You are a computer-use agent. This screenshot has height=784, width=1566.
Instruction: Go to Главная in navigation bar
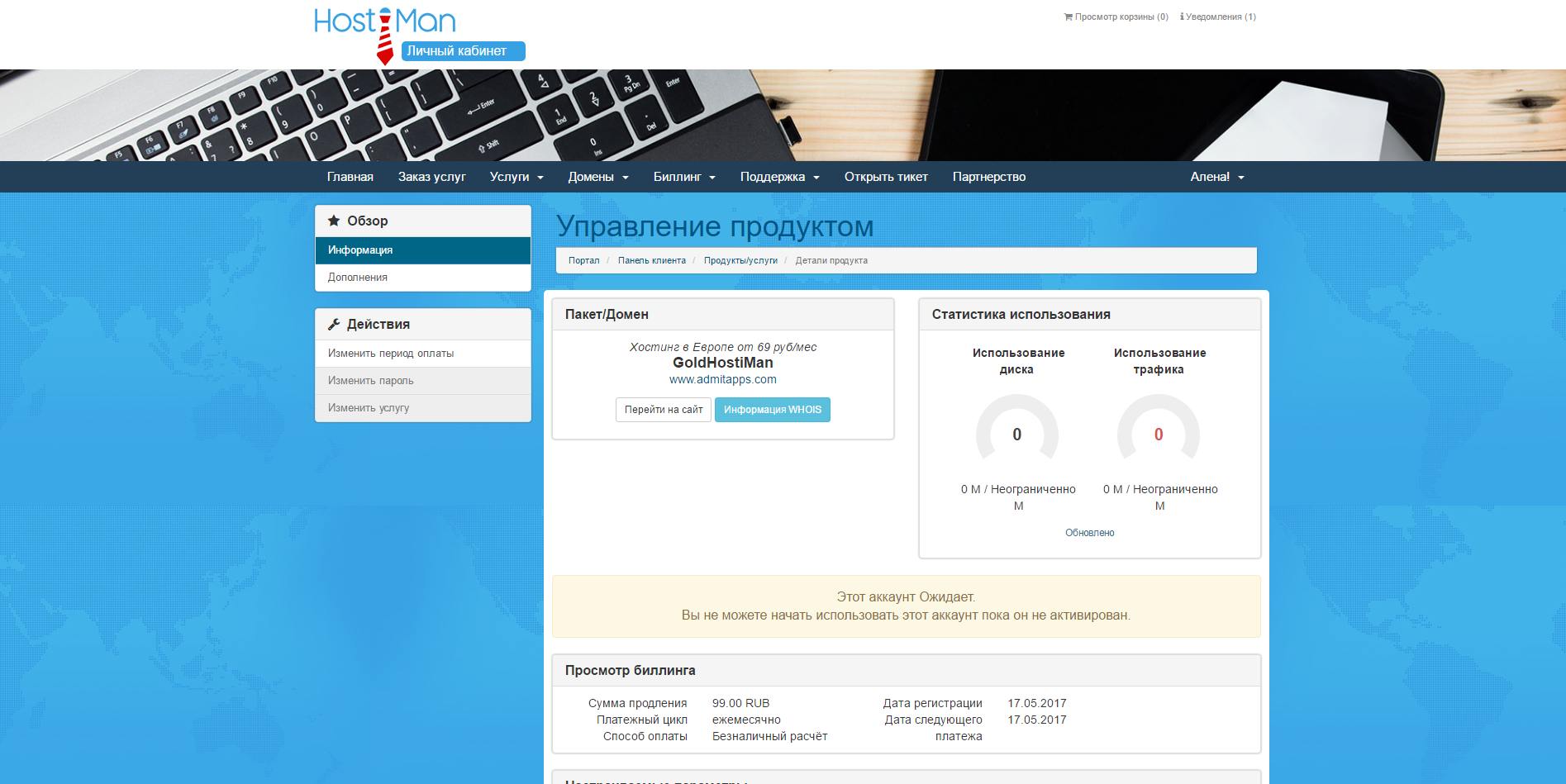[x=350, y=177]
